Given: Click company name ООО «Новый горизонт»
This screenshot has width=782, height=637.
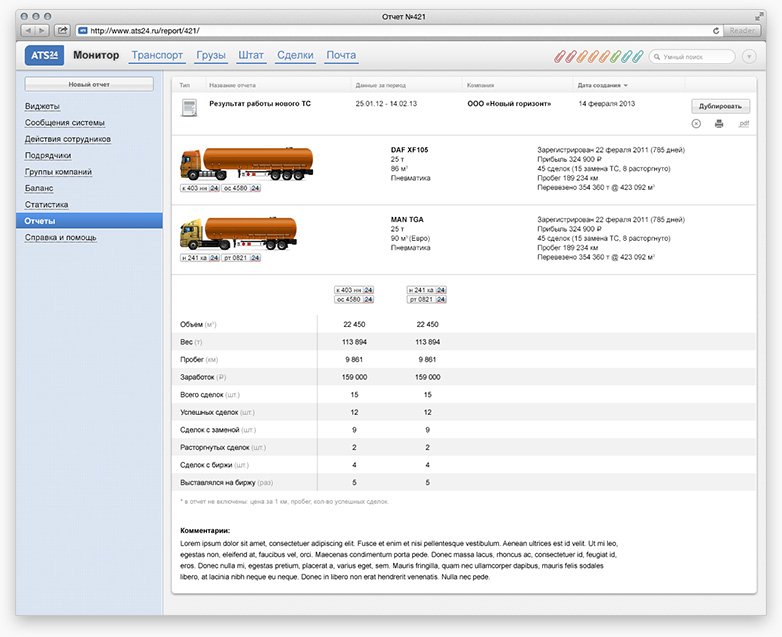Looking at the screenshot, I should pyautogui.click(x=509, y=104).
